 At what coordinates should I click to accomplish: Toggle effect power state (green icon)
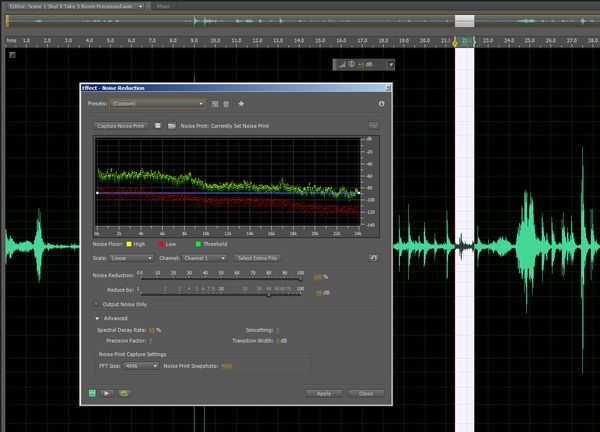(x=92, y=393)
